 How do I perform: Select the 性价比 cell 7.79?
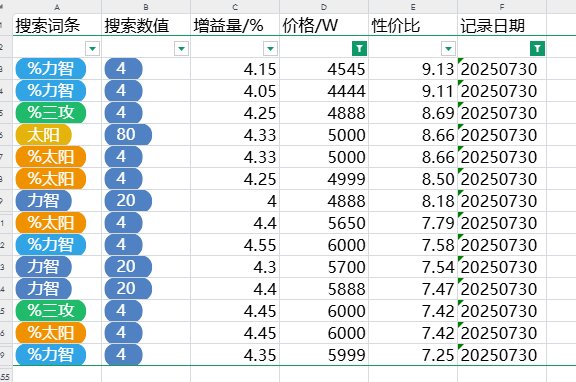point(413,223)
